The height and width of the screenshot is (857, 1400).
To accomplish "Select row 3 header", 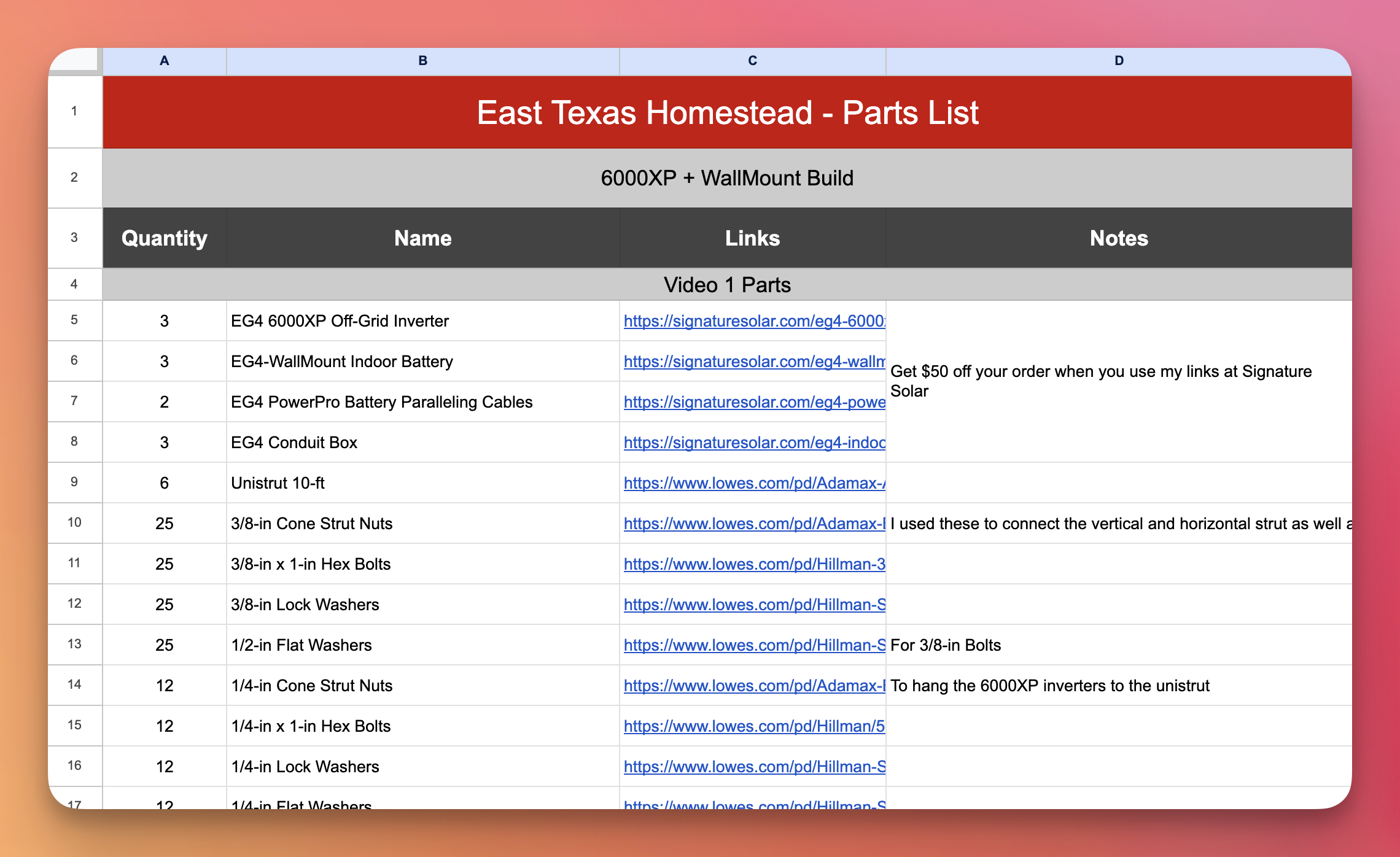I will [74, 238].
